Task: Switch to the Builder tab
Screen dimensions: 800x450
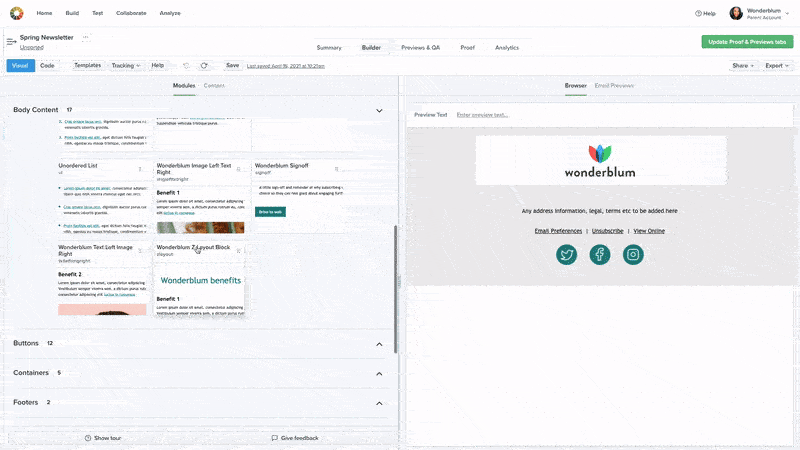Action: click(x=371, y=47)
